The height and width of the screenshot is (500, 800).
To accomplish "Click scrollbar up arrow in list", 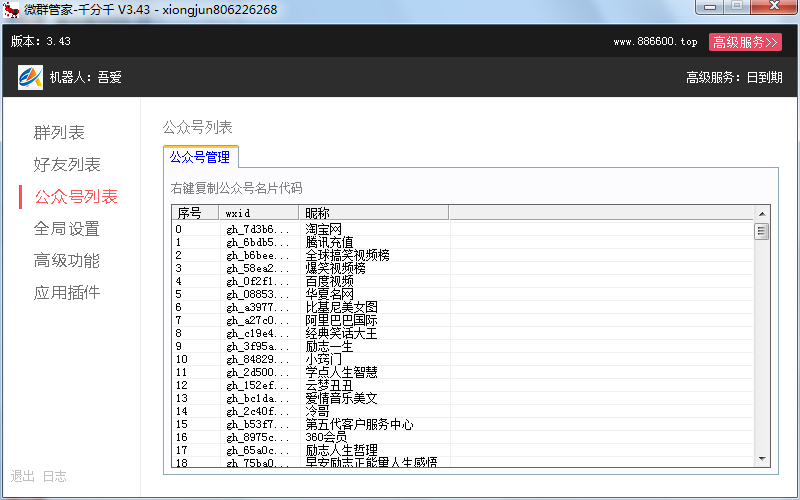I will pos(762,214).
